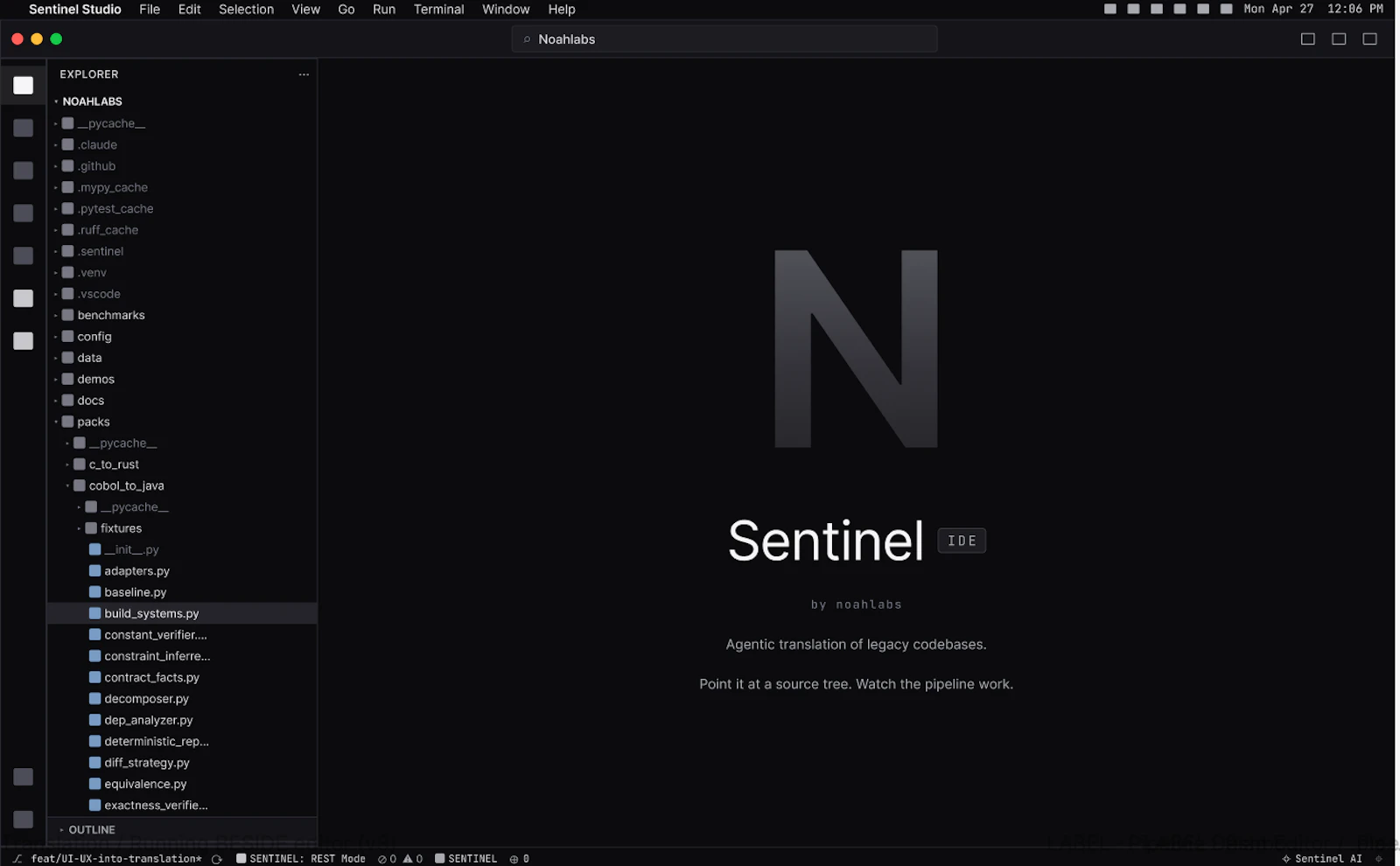The height and width of the screenshot is (866, 1400).
Task: Click the folder icon beside .vscode
Action: point(67,294)
